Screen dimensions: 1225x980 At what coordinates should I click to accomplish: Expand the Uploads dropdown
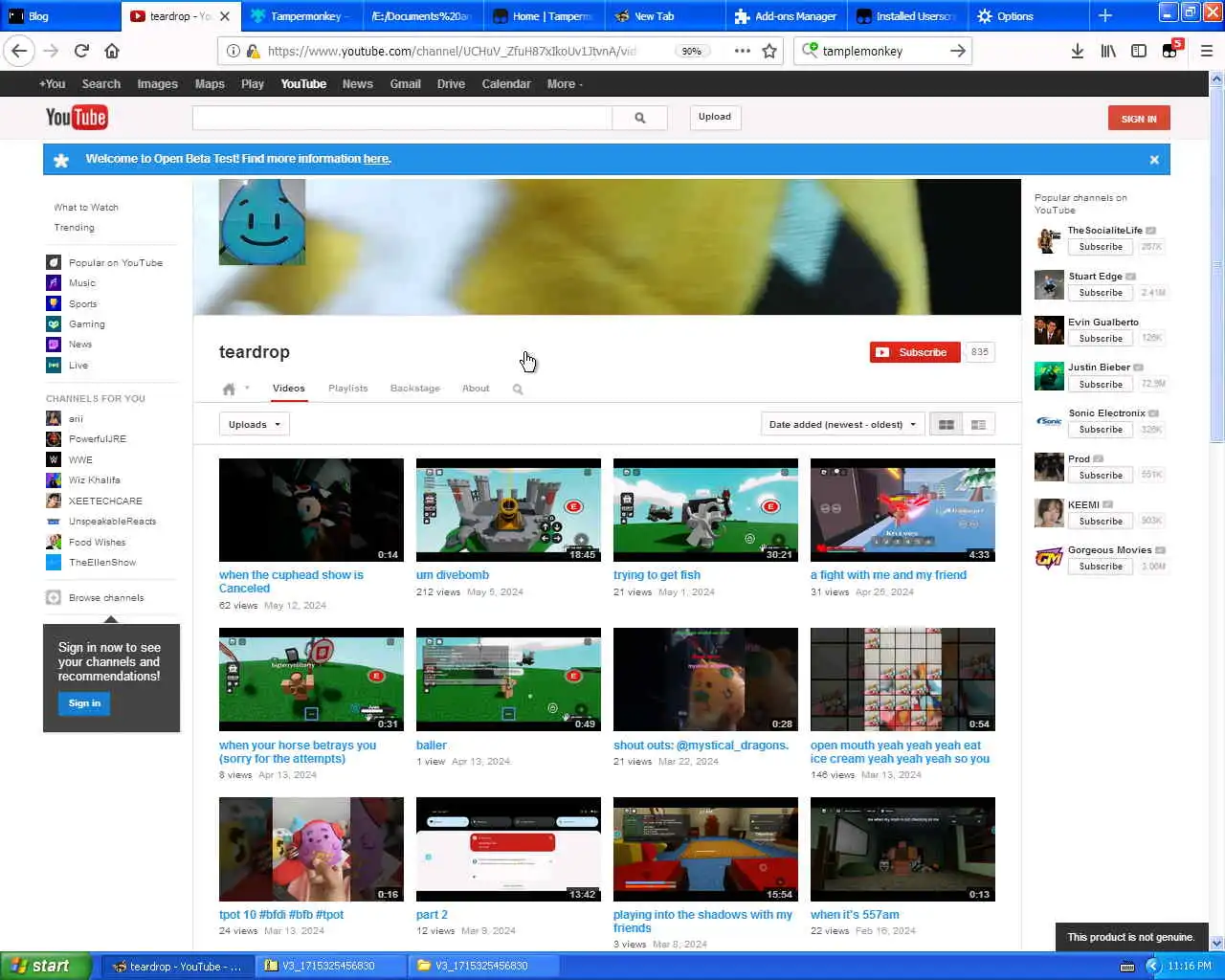point(255,424)
